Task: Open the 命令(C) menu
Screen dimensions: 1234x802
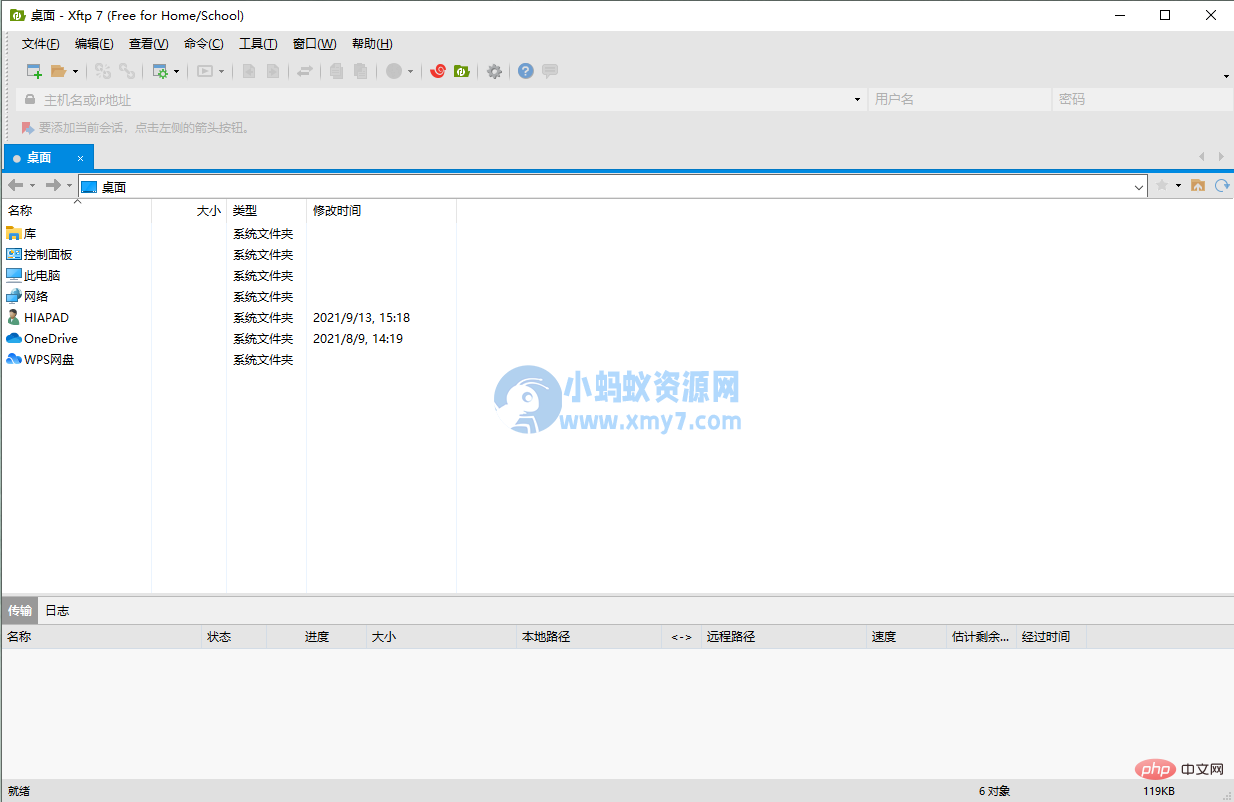Action: click(203, 44)
